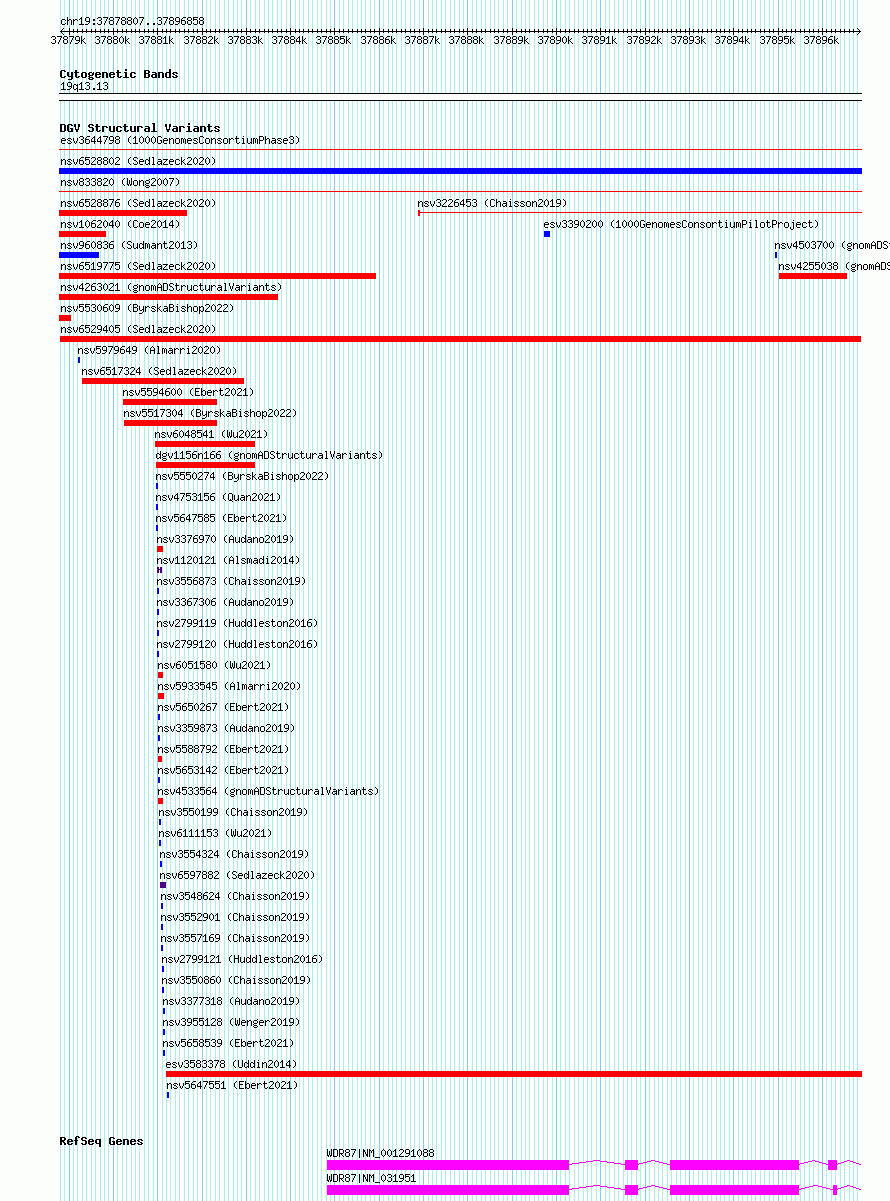Viewport: 890px width, 1201px height.
Task: Click the nsv4503700 gnomAD label
Action: (x=832, y=246)
